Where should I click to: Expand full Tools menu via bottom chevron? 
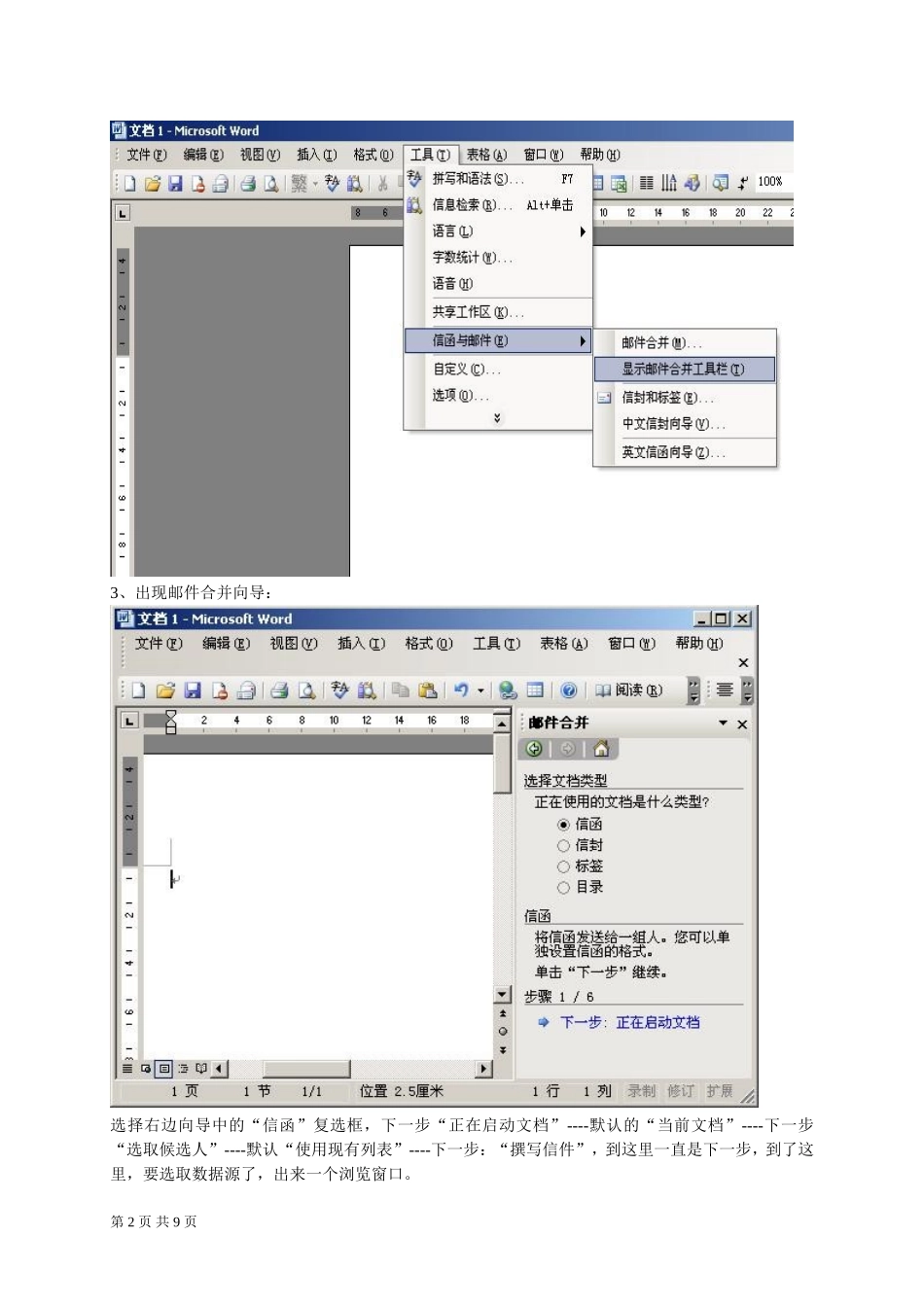(x=497, y=418)
